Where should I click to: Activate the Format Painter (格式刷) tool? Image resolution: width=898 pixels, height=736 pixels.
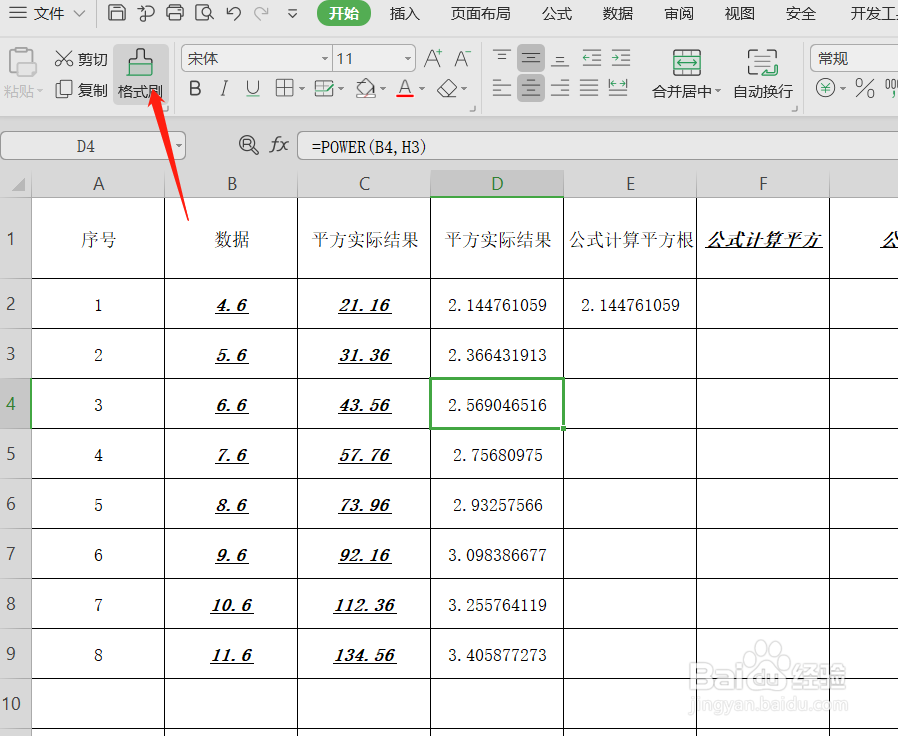point(140,74)
